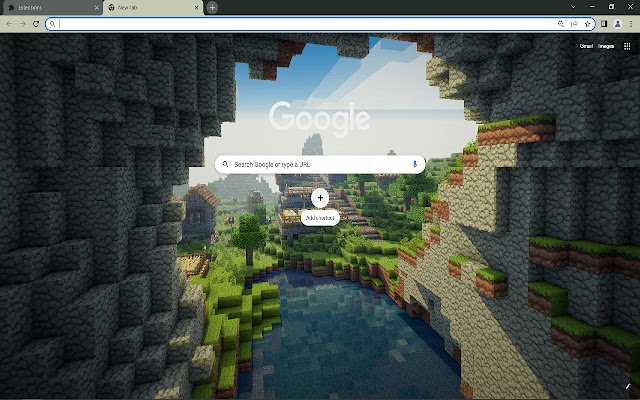
Task: Switch to the Extensions tab
Action: [x=51, y=7]
